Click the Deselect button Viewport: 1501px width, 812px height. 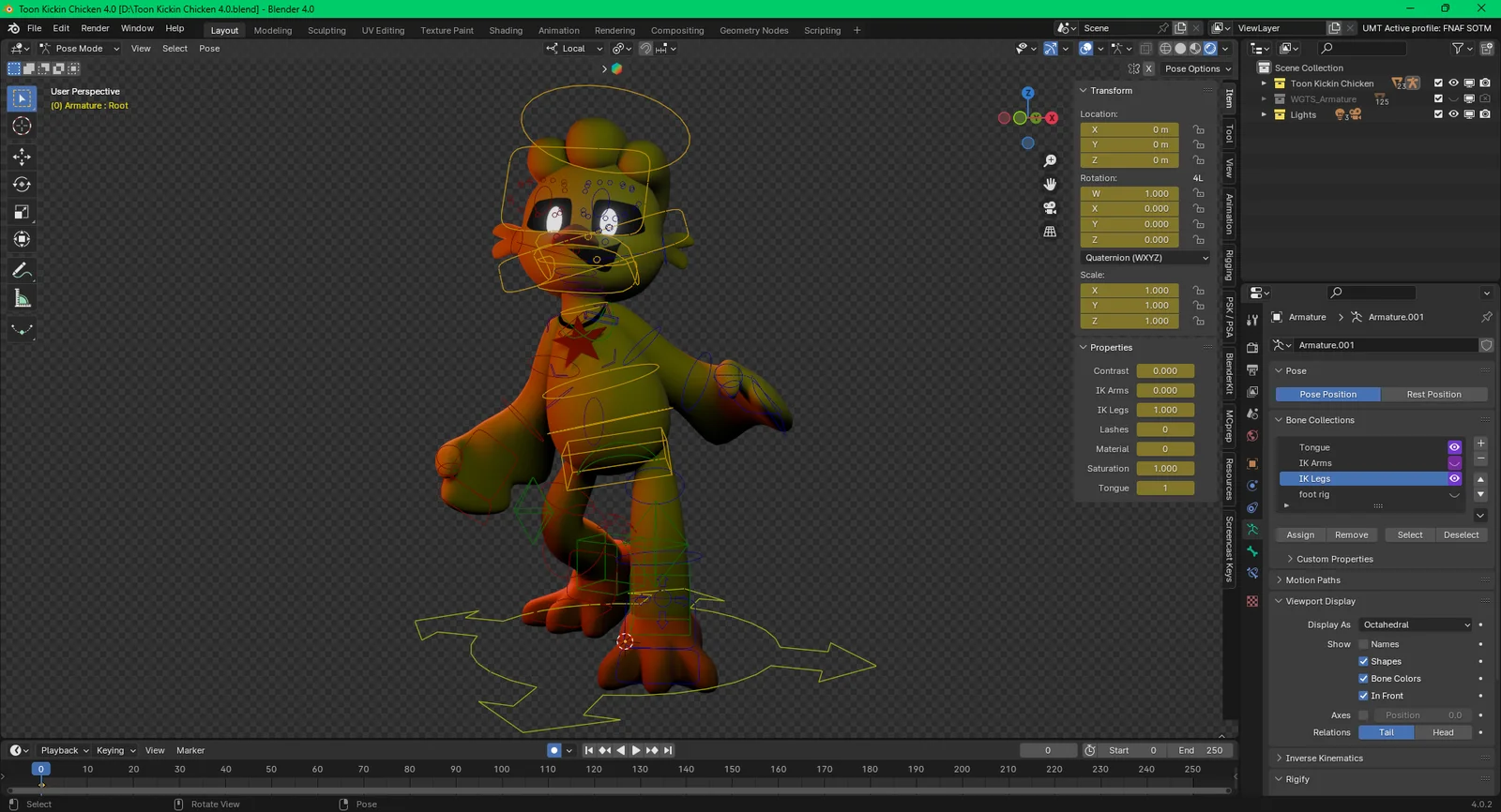tap(1461, 535)
